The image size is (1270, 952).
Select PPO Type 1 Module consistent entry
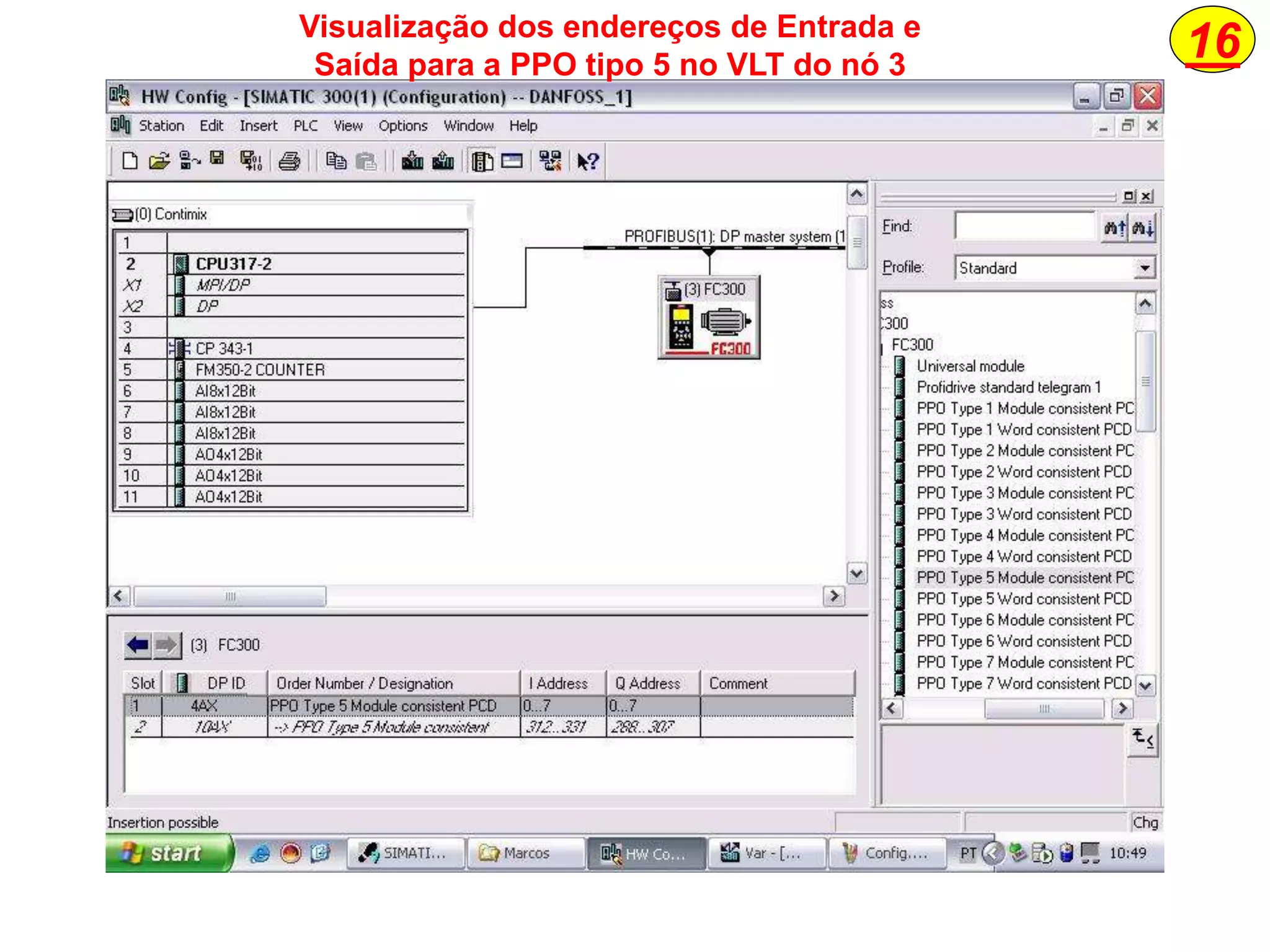pyautogui.click(x=1025, y=408)
